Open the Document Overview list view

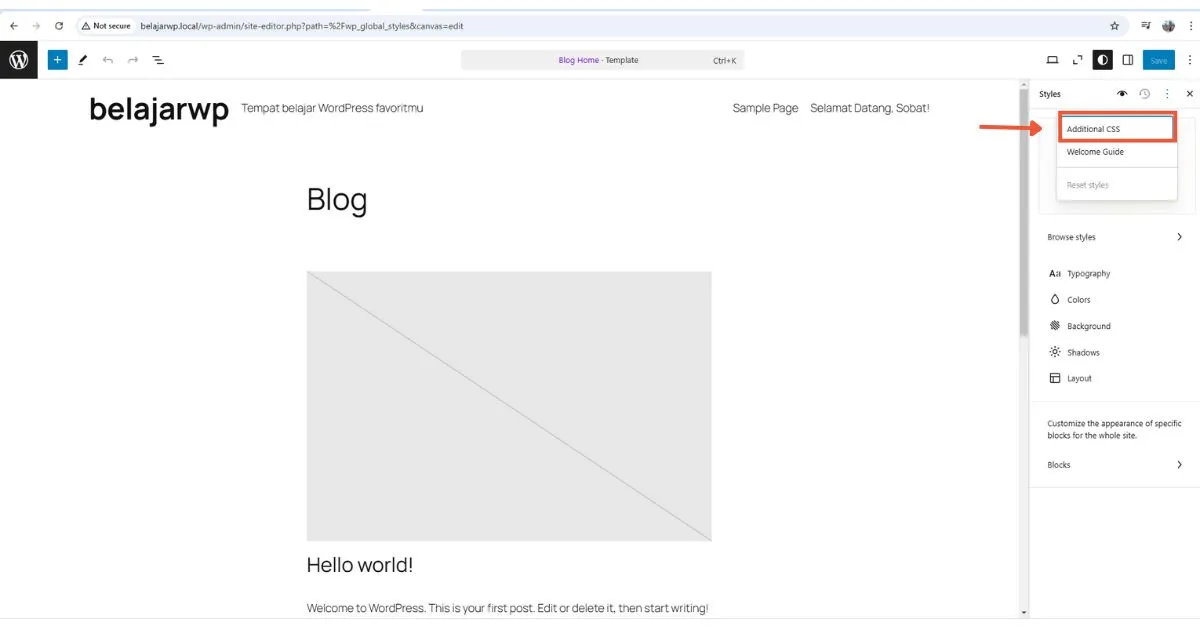[158, 60]
